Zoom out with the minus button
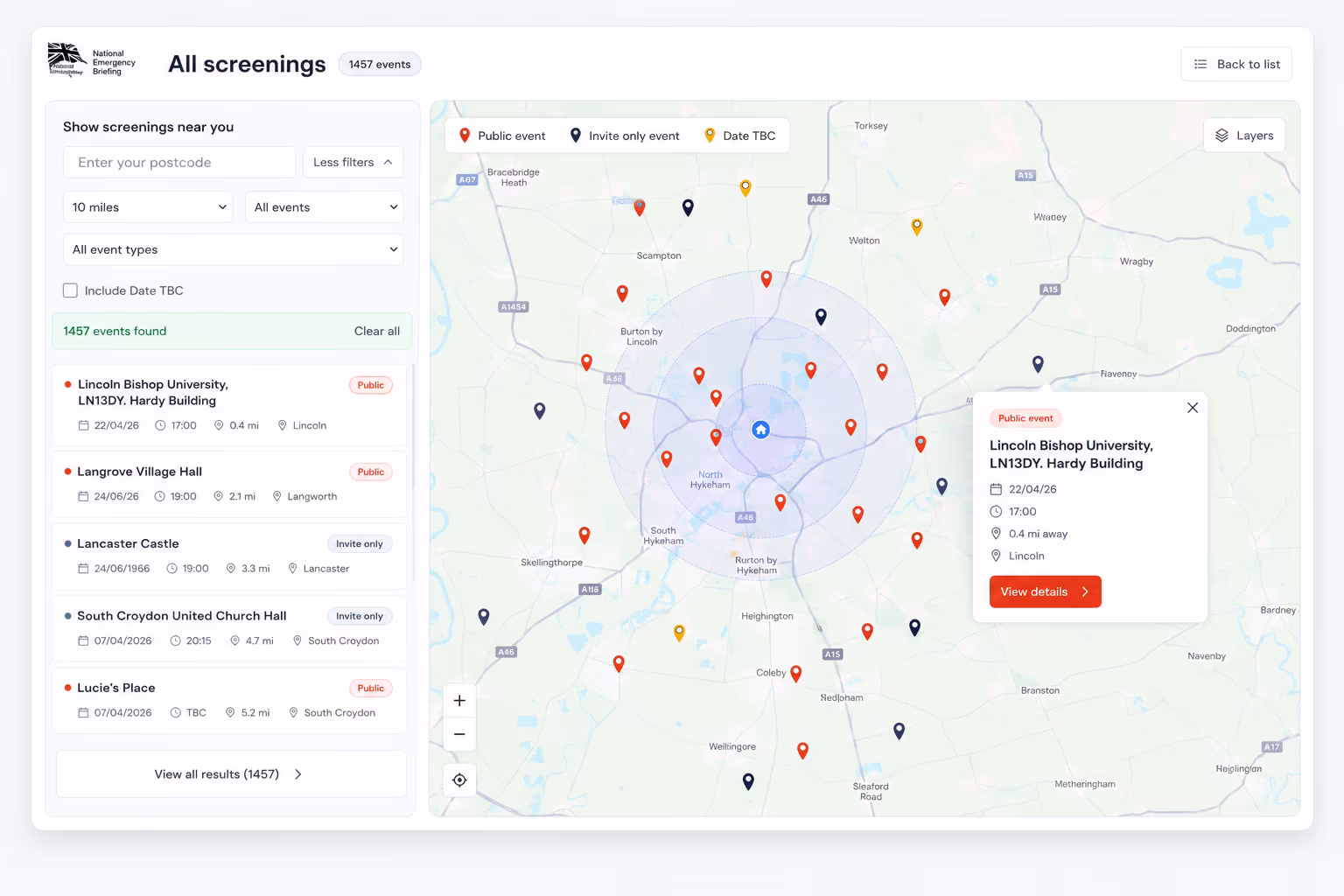 coord(459,734)
